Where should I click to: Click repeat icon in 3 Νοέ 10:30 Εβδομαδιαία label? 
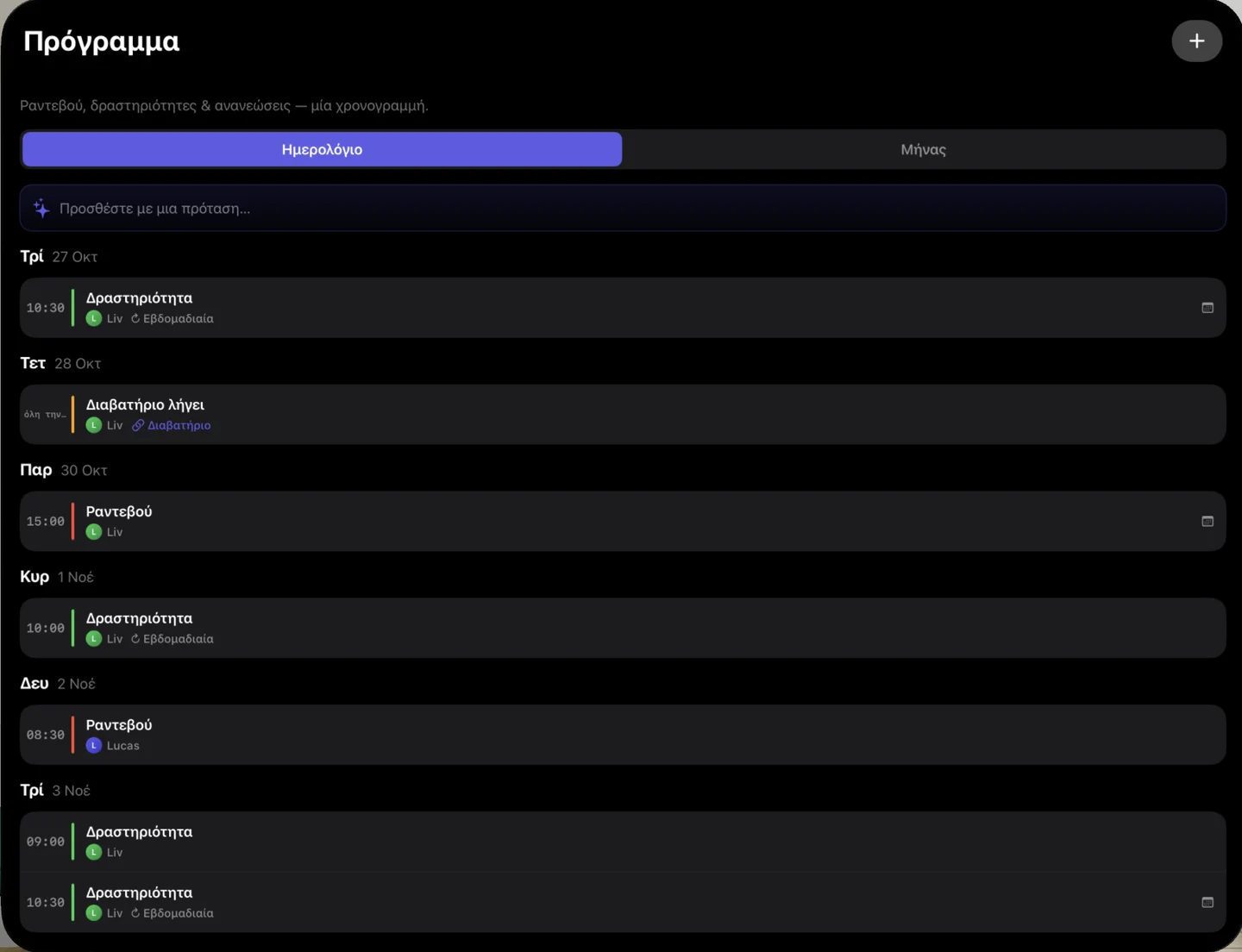click(135, 913)
